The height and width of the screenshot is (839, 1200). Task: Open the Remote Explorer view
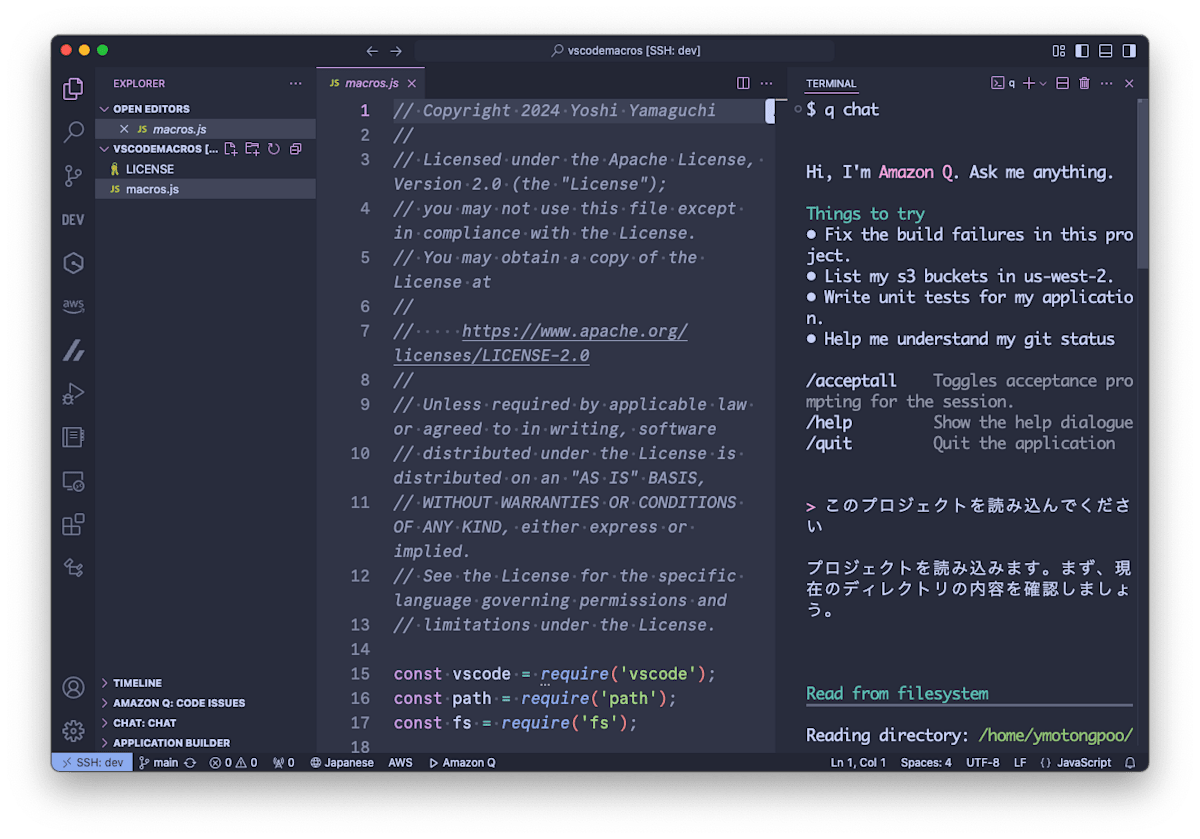click(73, 481)
